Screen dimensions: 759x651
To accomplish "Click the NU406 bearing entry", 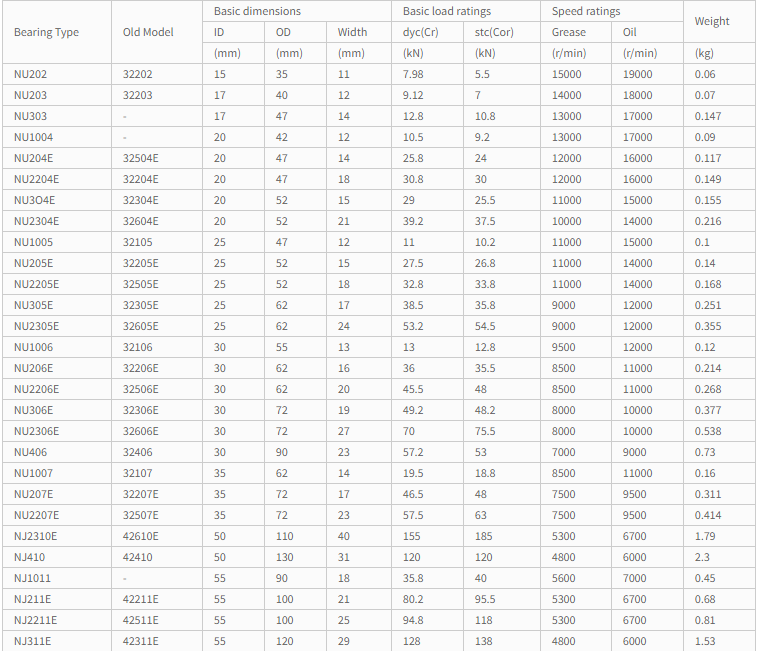I will pos(30,452).
